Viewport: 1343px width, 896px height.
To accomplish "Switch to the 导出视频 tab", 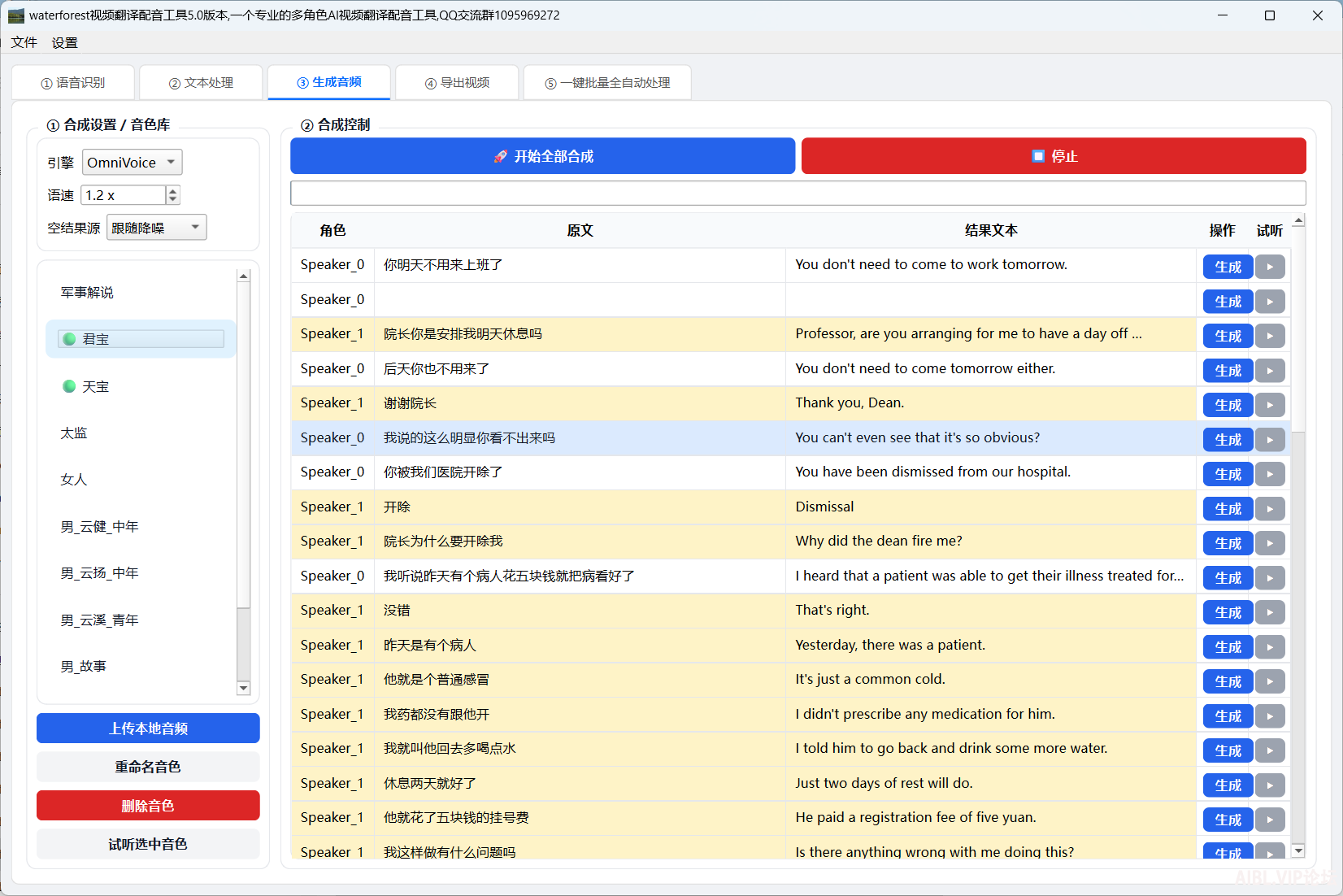I will click(x=457, y=83).
